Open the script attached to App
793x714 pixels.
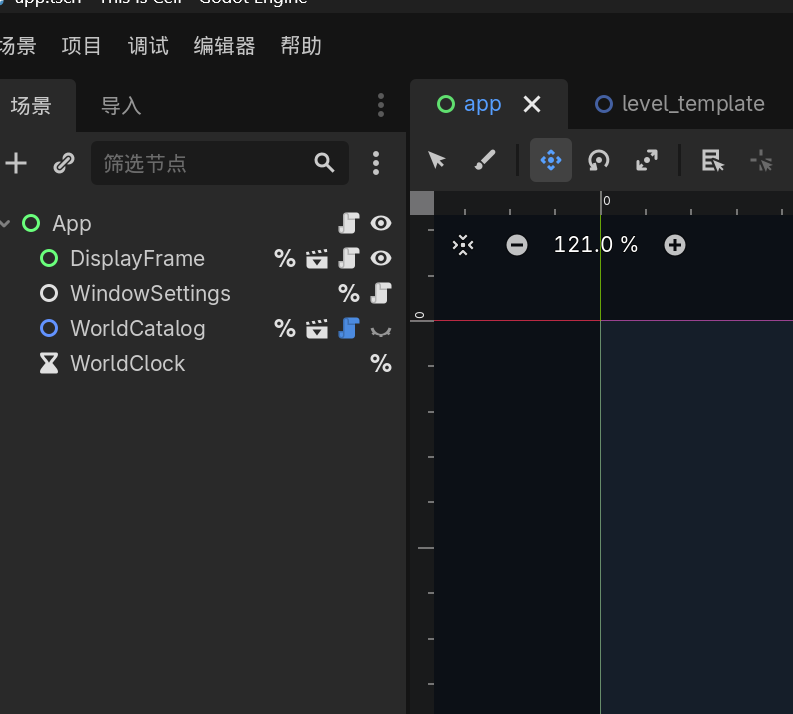(349, 223)
